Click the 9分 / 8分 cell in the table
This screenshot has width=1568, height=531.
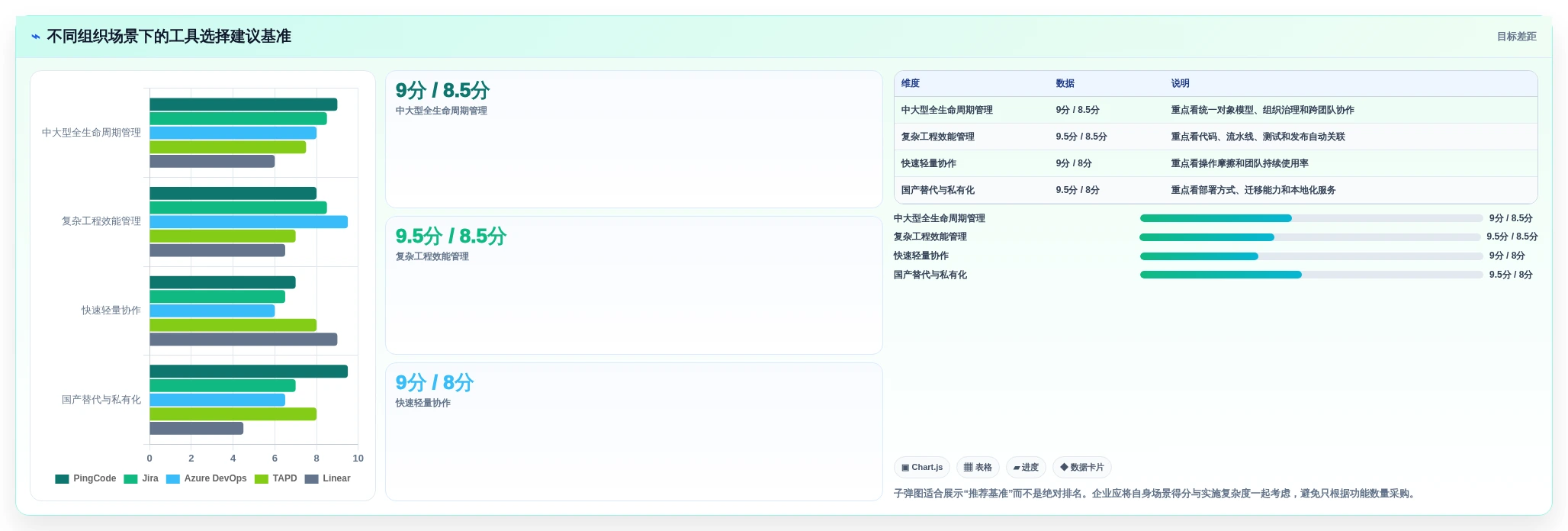(x=1073, y=163)
